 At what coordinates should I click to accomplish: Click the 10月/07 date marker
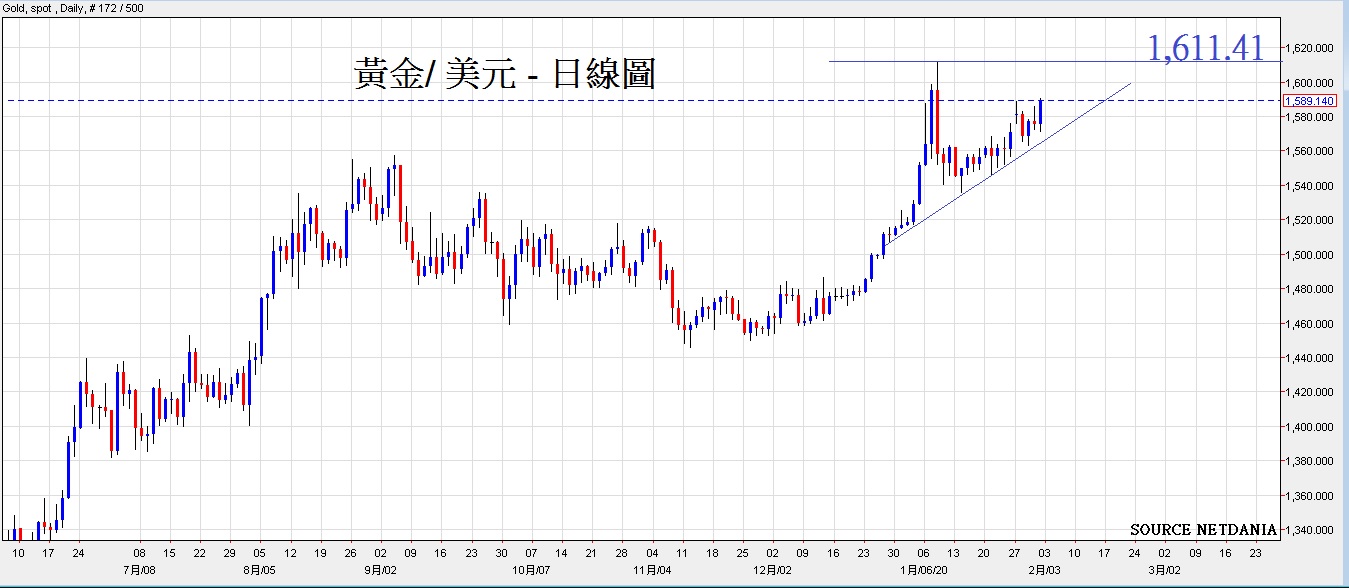coord(530,570)
